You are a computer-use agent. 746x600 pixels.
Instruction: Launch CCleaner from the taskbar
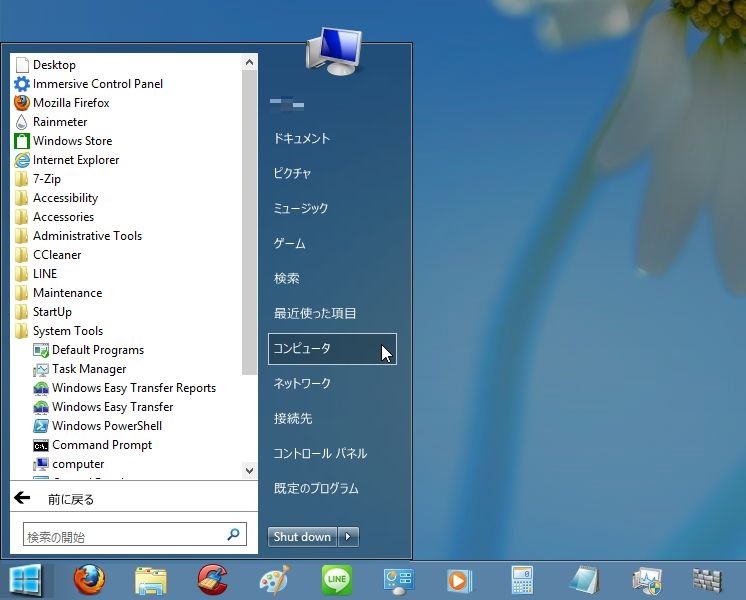coord(213,580)
